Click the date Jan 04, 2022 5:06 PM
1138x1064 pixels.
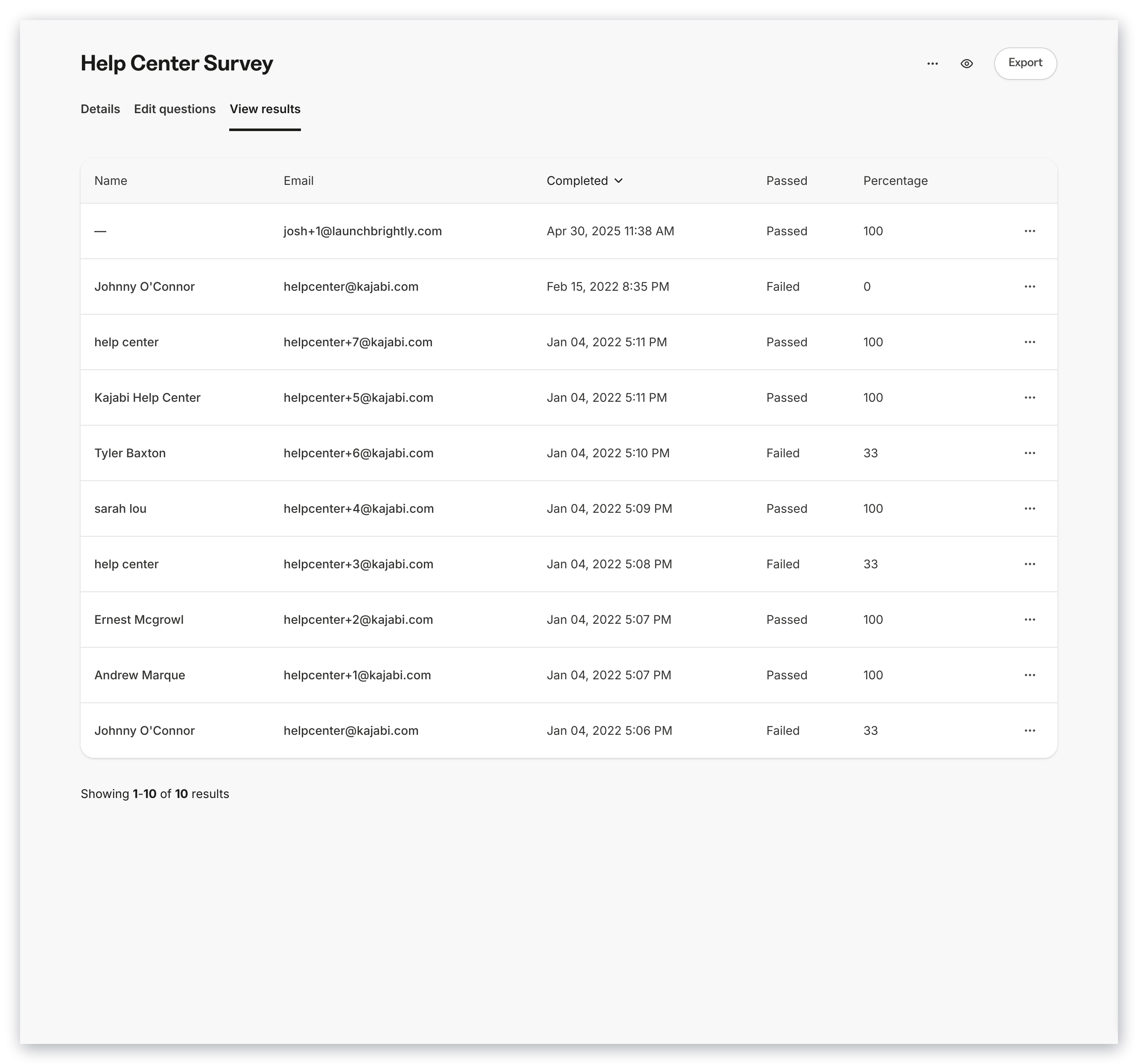click(609, 731)
